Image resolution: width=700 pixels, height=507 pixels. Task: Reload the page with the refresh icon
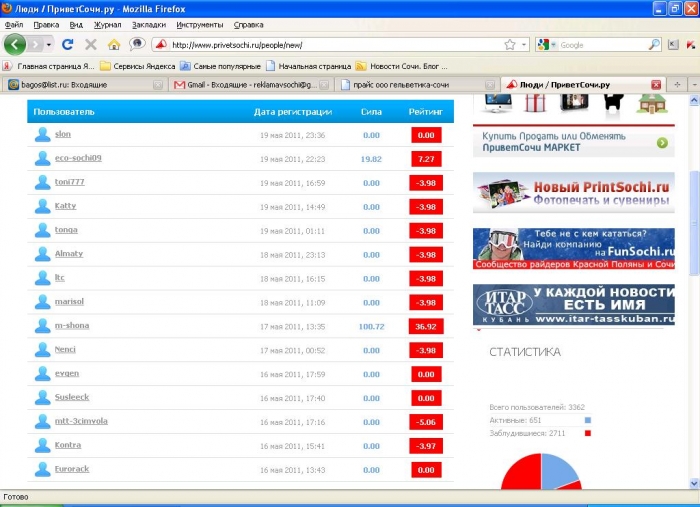(x=68, y=45)
